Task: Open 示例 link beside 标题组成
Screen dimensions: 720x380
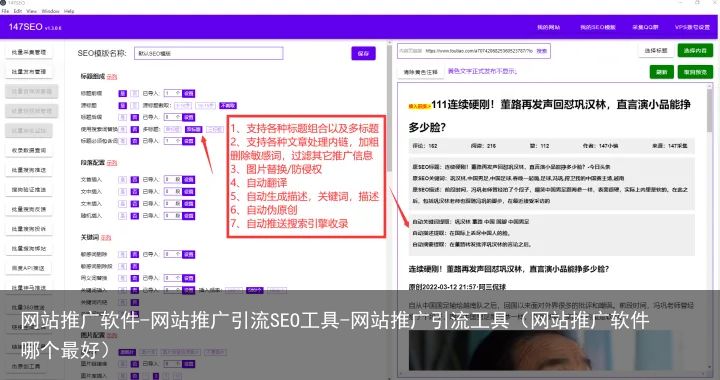Action: [112, 77]
